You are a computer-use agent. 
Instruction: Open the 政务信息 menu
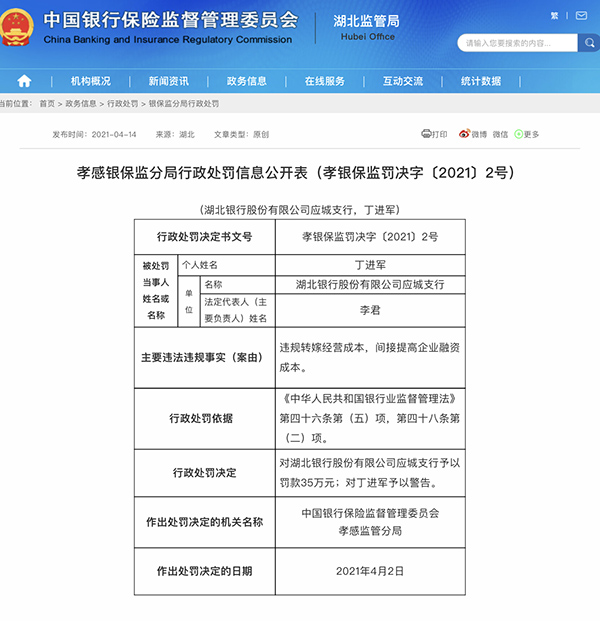[246, 81]
